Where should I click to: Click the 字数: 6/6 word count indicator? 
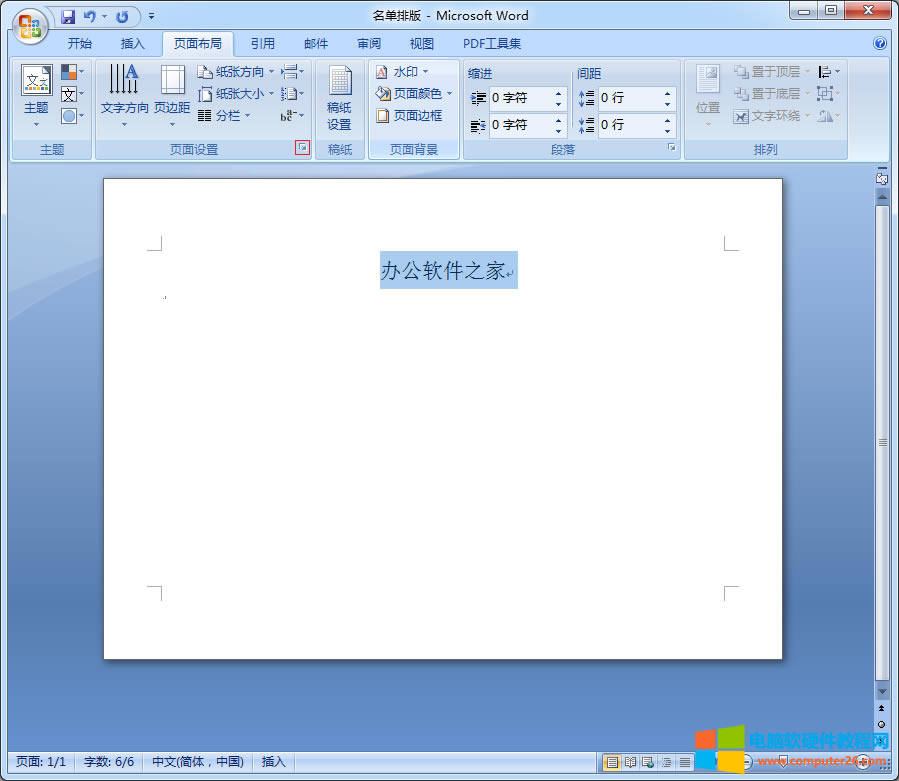pyautogui.click(x=108, y=761)
